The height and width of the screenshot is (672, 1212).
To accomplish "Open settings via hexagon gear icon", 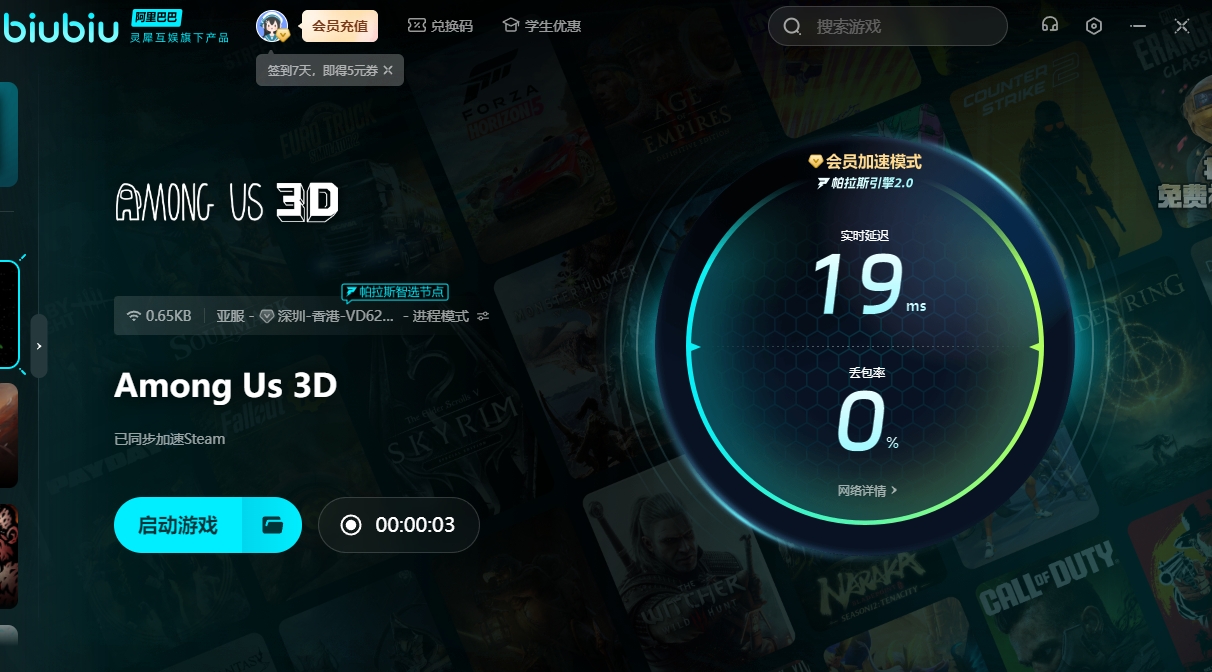I will 1094,26.
